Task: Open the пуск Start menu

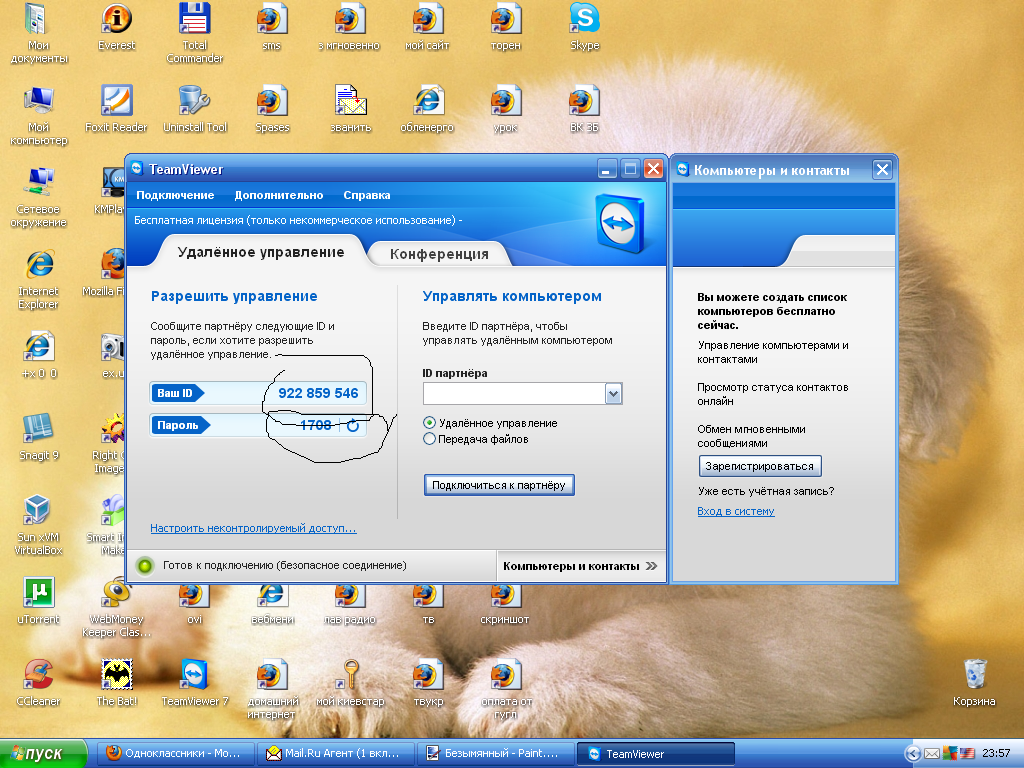Action: tap(43, 754)
